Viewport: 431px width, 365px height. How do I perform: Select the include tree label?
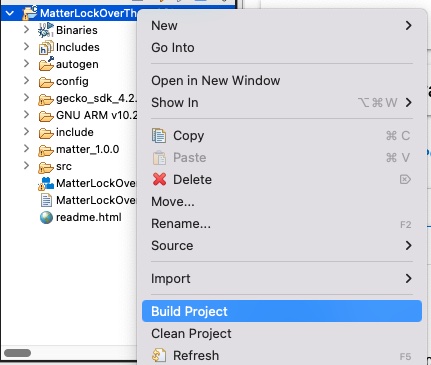(75, 132)
